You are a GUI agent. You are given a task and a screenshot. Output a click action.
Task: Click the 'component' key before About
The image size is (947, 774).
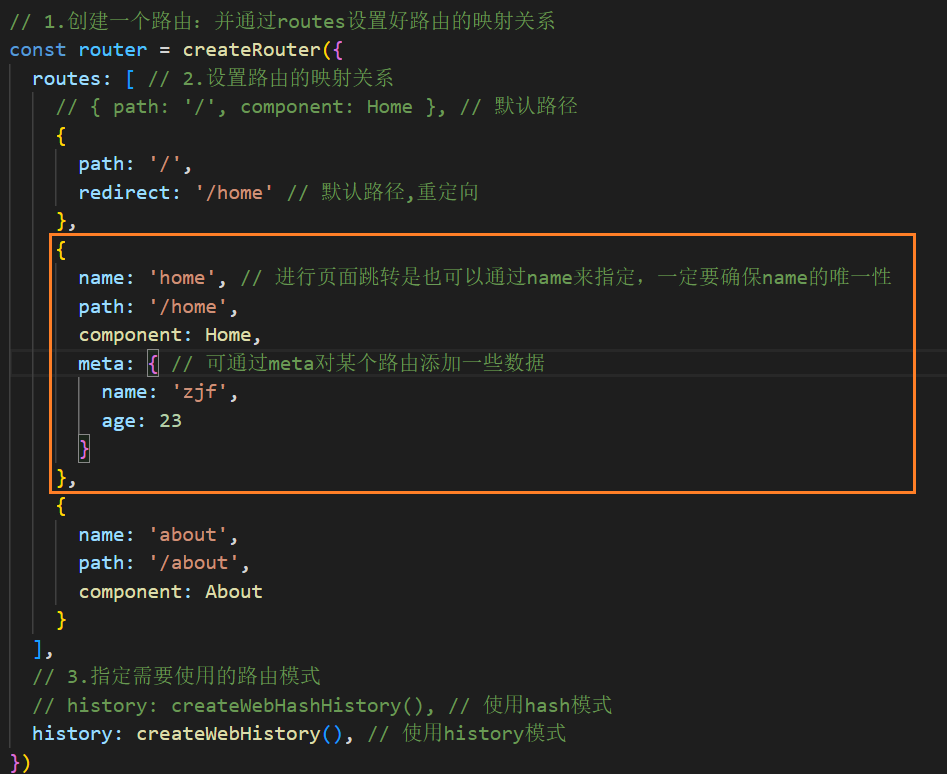tap(130, 592)
